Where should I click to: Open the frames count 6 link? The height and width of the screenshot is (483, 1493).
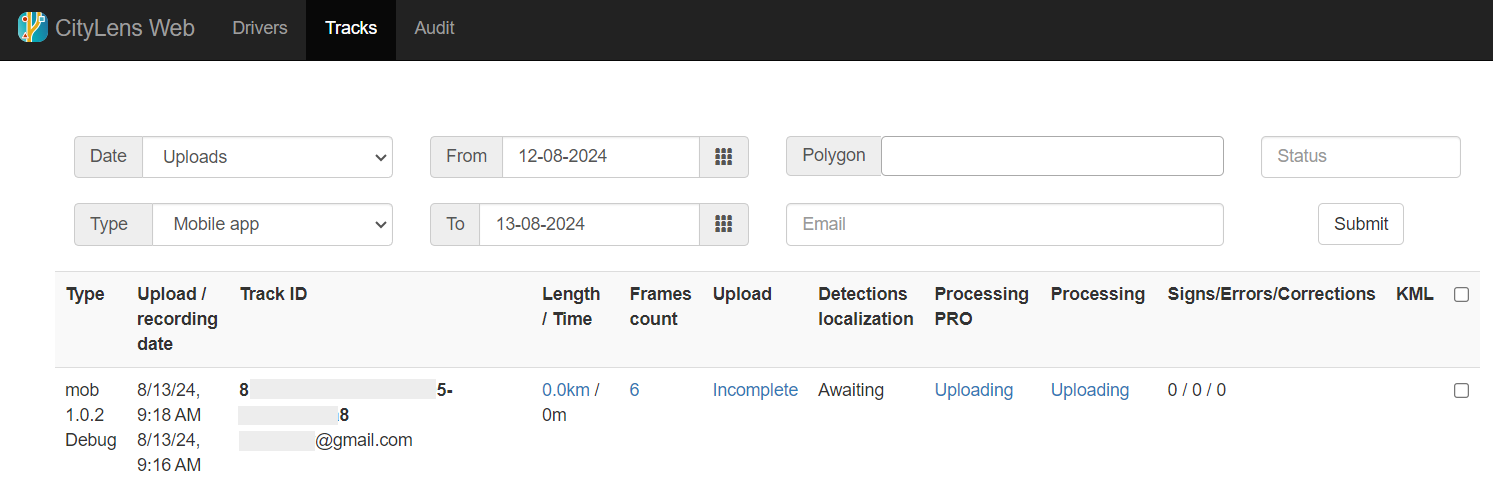pos(634,390)
